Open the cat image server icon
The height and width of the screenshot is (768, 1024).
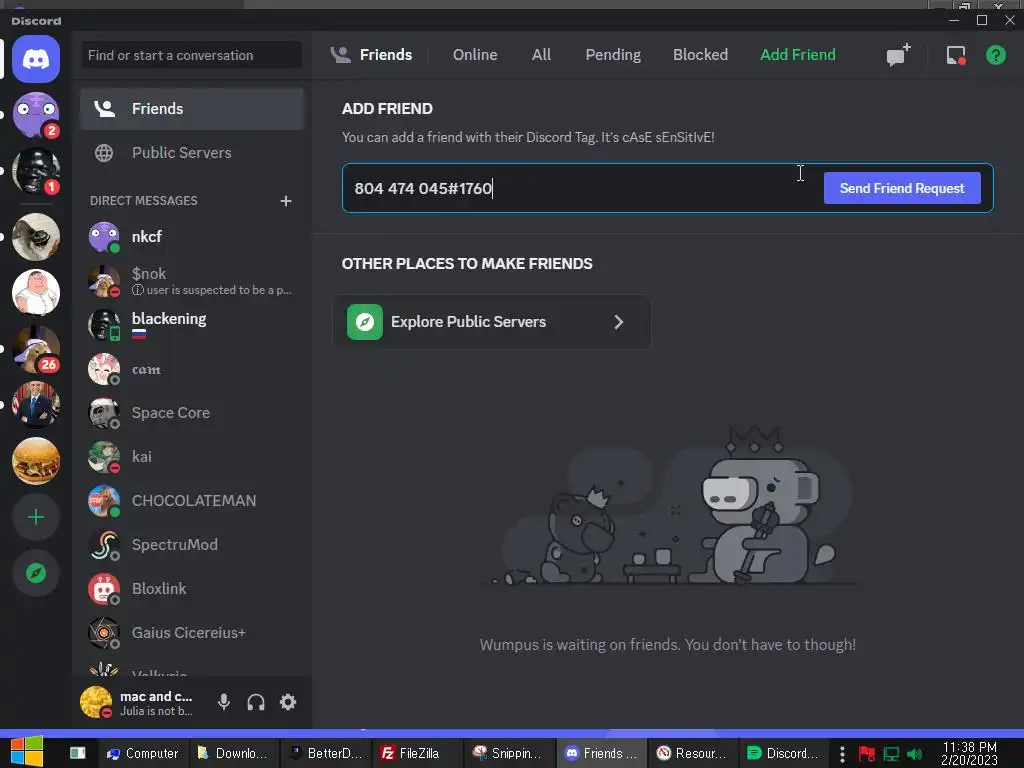coord(36,236)
